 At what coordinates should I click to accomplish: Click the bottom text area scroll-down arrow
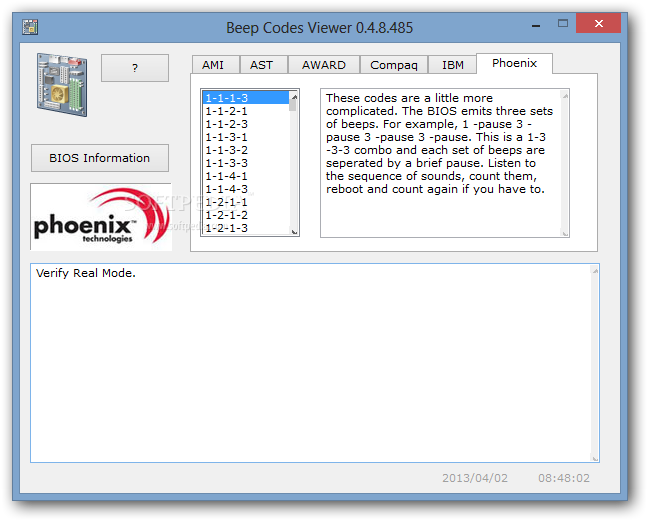pyautogui.click(x=595, y=458)
